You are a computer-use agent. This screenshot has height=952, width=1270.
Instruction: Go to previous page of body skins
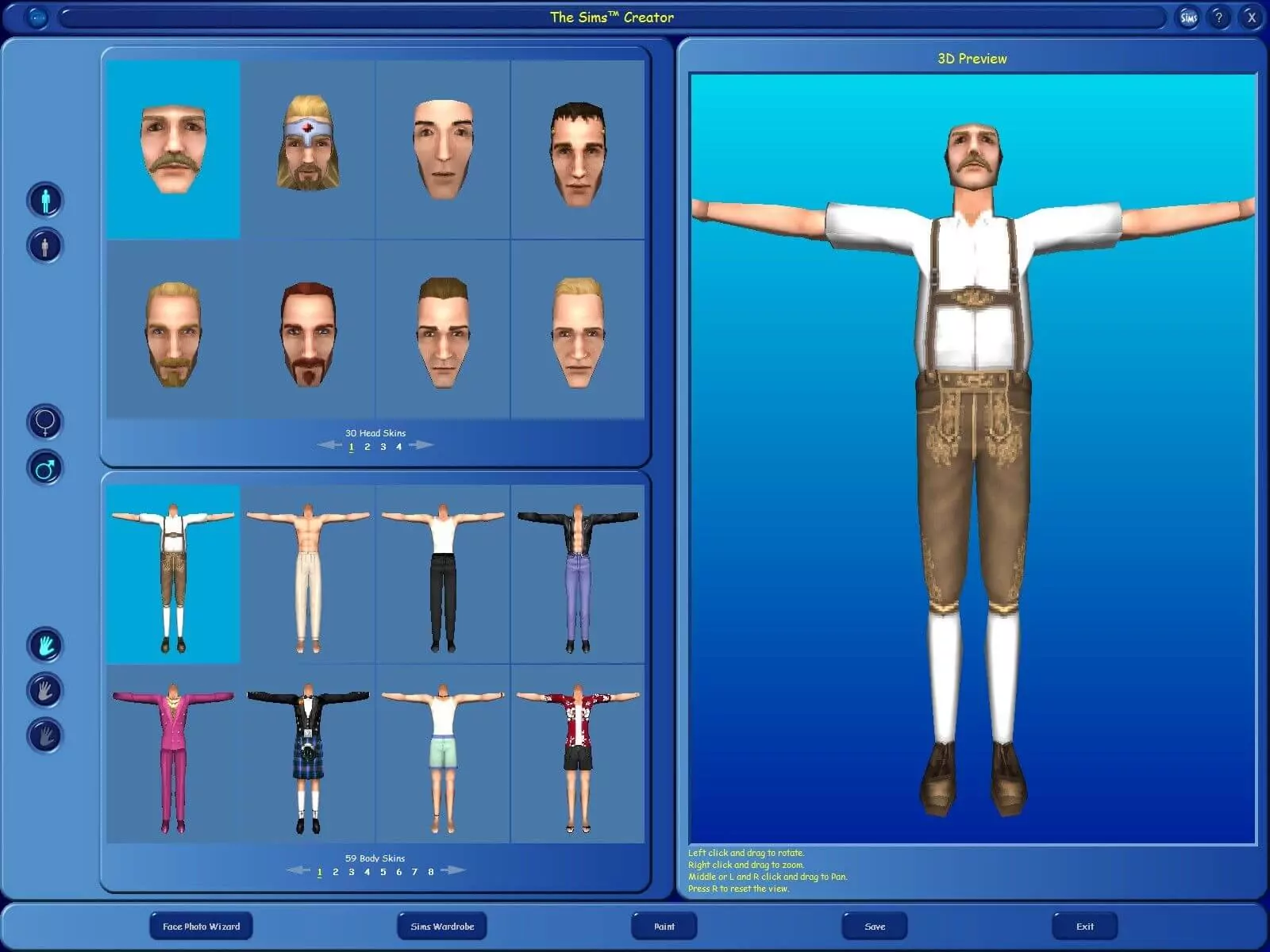click(x=298, y=870)
